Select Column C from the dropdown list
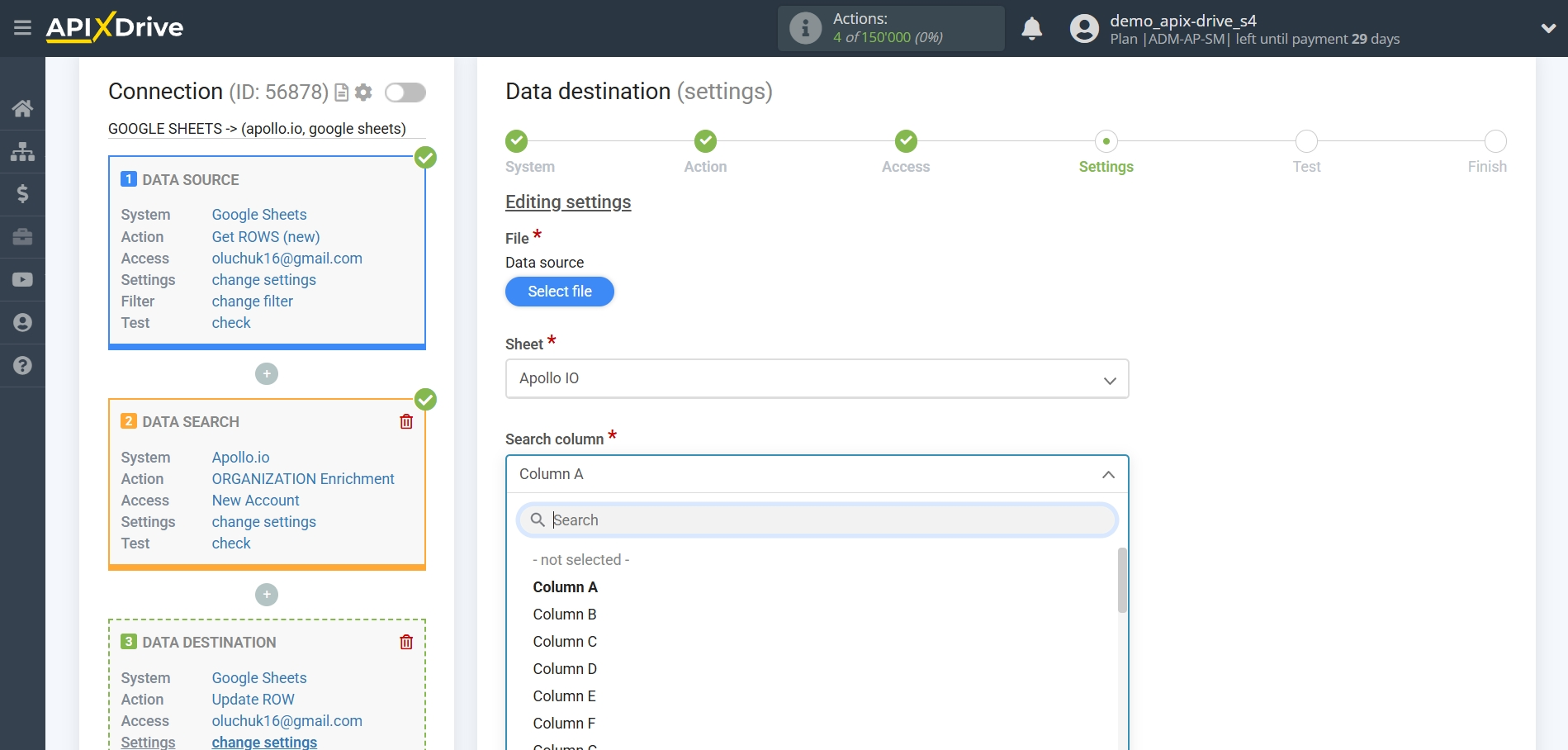1568x750 pixels. click(x=565, y=641)
